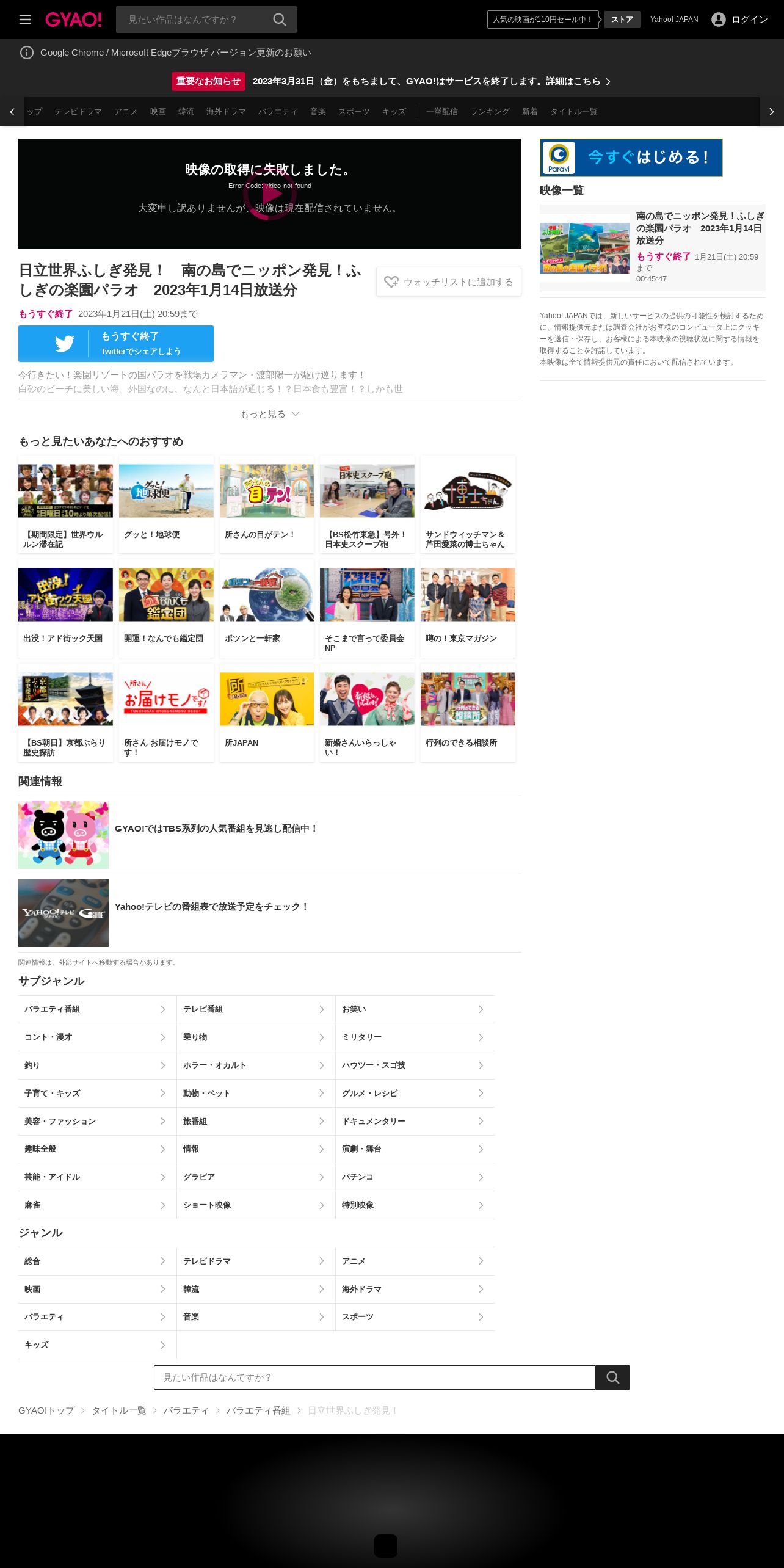Click GYAO!トップ breadcrumb
The image size is (784, 1568).
tap(46, 1410)
